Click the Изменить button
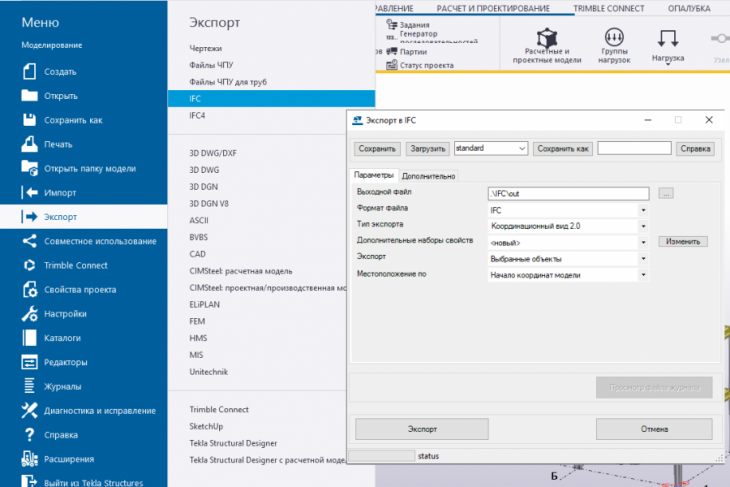 tap(683, 241)
